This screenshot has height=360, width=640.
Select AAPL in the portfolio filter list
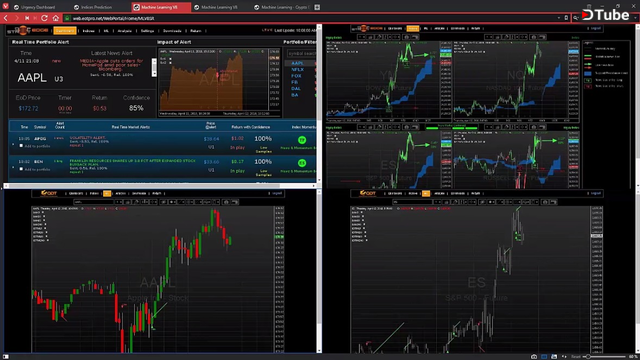pos(297,63)
